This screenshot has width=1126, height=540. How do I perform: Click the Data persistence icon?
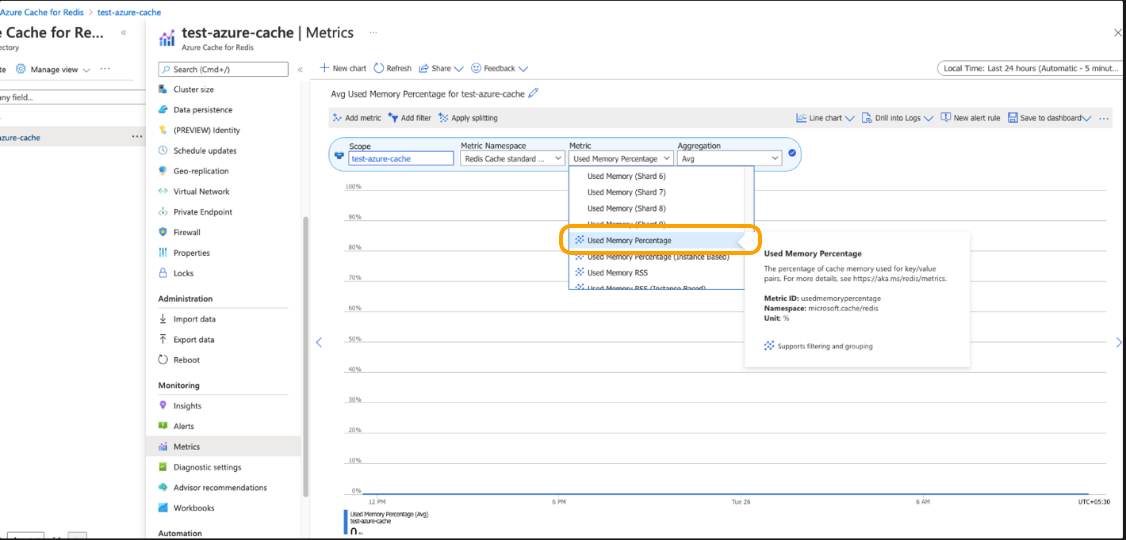point(162,110)
